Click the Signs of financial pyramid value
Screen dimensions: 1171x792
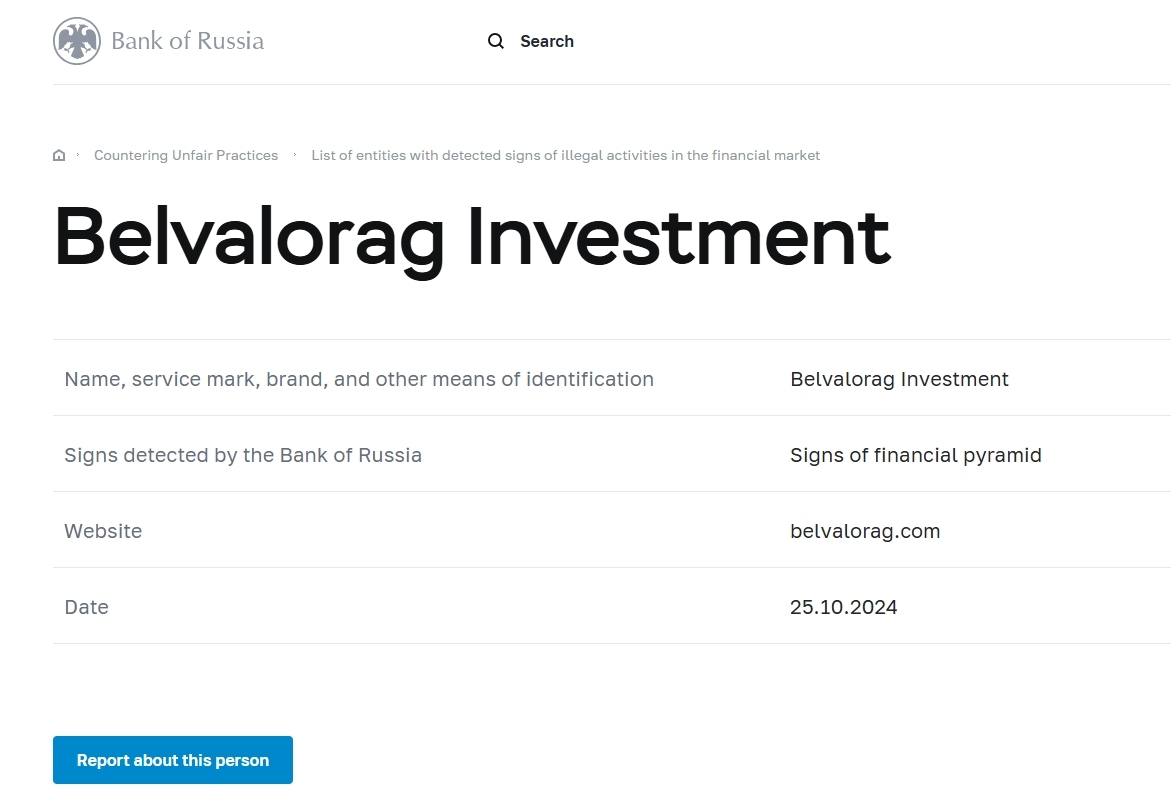[x=915, y=455]
